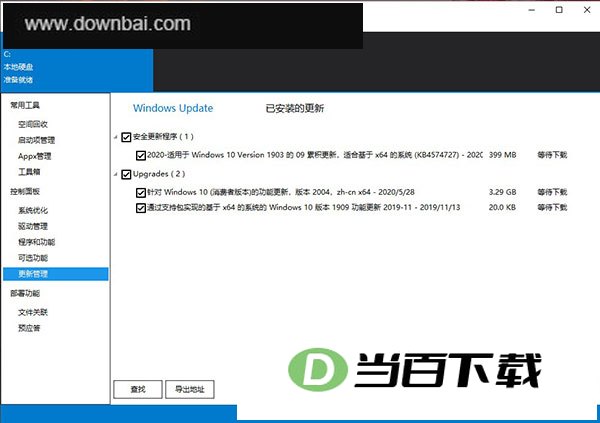The width and height of the screenshot is (600, 423).
Task: Click the Windows 10 版本 1909 update row text
Action: click(x=304, y=207)
